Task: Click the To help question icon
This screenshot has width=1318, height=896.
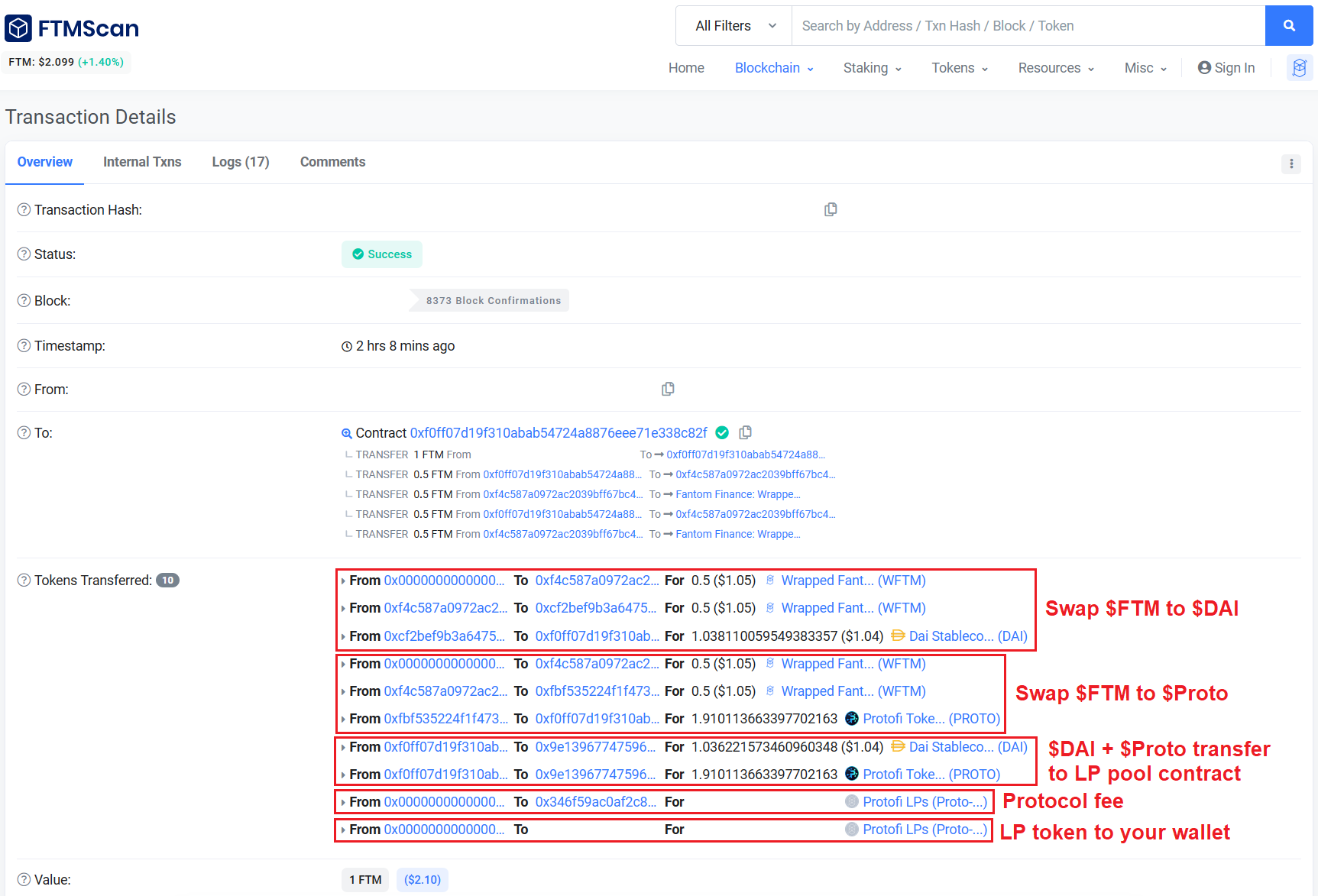Action: [24, 432]
